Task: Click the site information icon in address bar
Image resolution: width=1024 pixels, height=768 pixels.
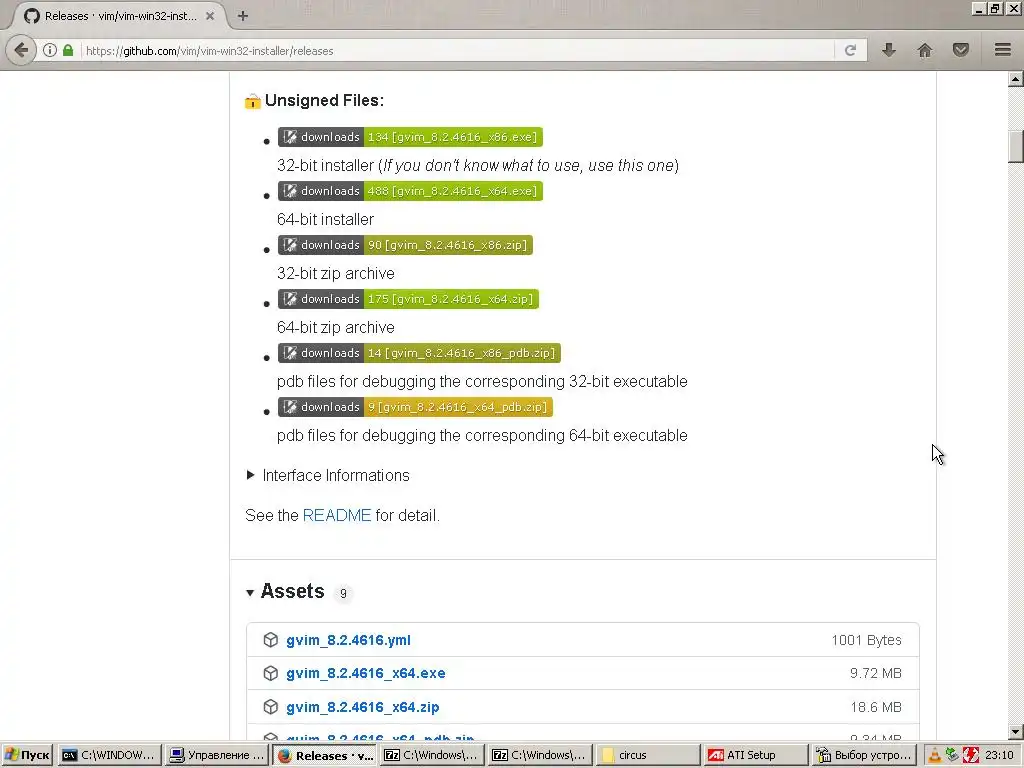Action: pos(50,50)
